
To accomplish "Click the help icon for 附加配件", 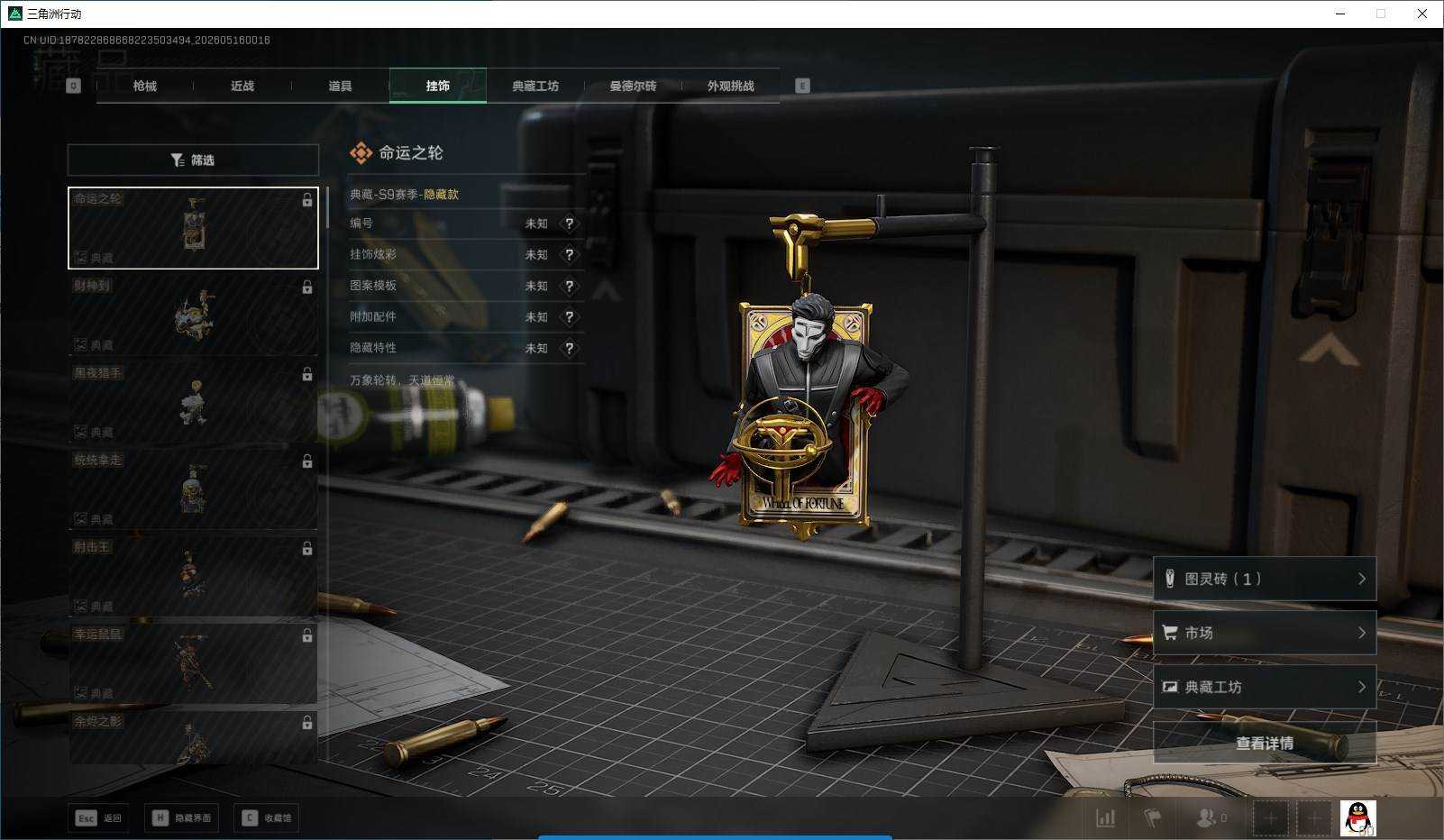I will tap(569, 317).
